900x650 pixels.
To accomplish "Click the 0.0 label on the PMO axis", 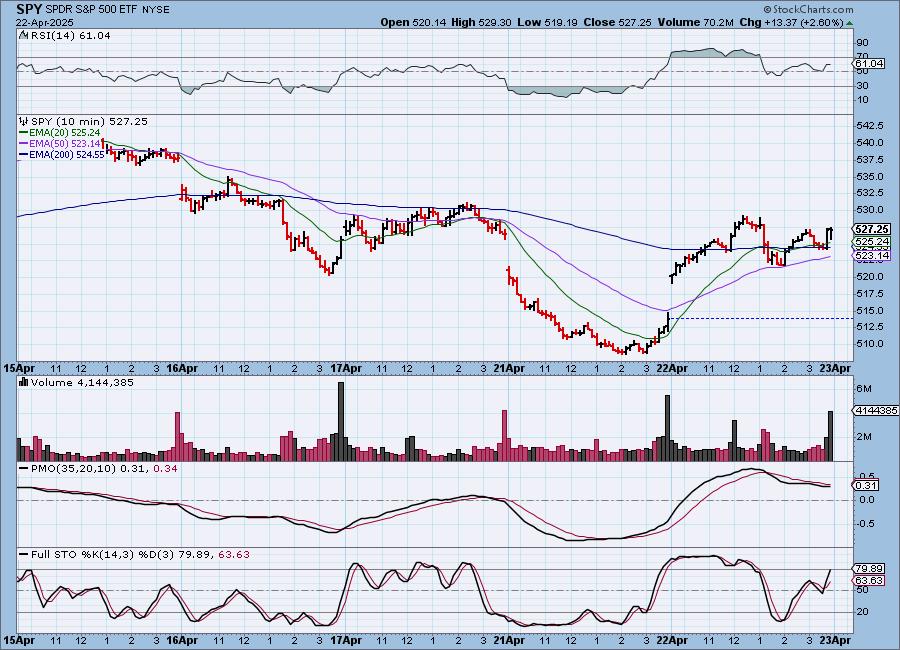I will [867, 500].
